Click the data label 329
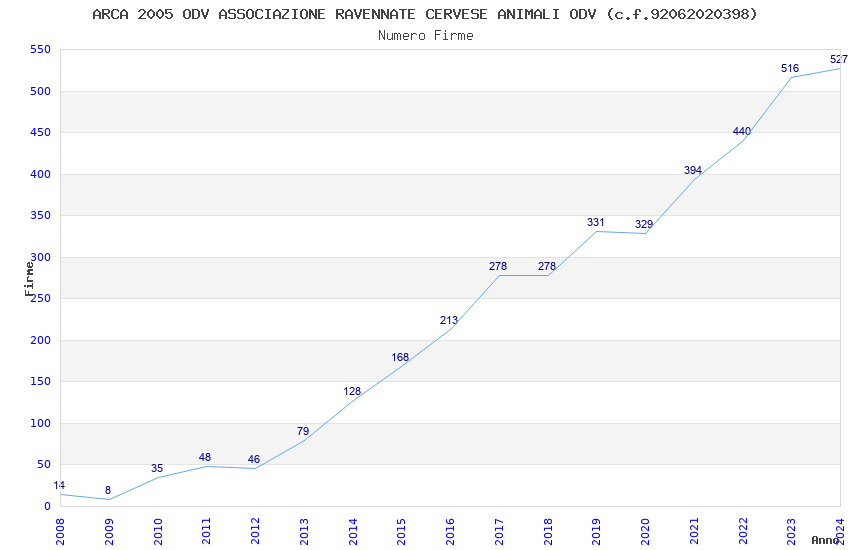850x550 pixels. click(x=644, y=224)
